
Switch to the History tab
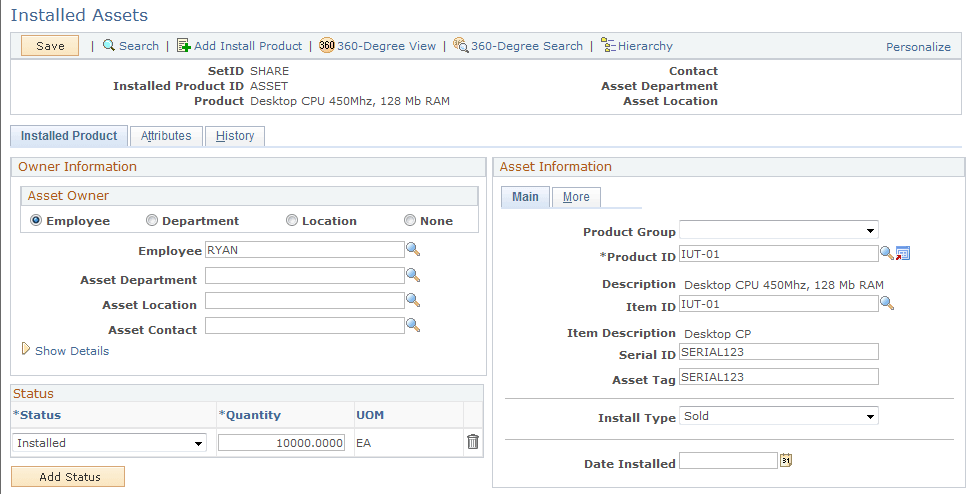[235, 136]
